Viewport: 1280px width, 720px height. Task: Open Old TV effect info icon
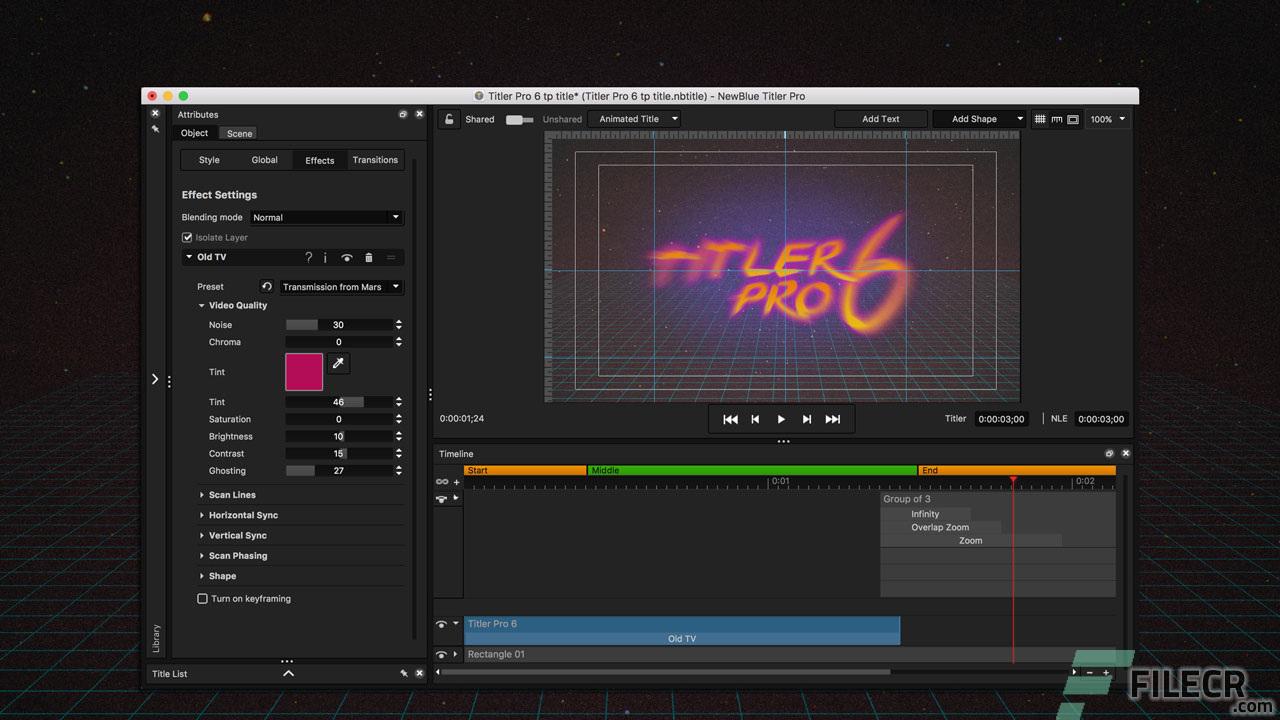coord(325,258)
